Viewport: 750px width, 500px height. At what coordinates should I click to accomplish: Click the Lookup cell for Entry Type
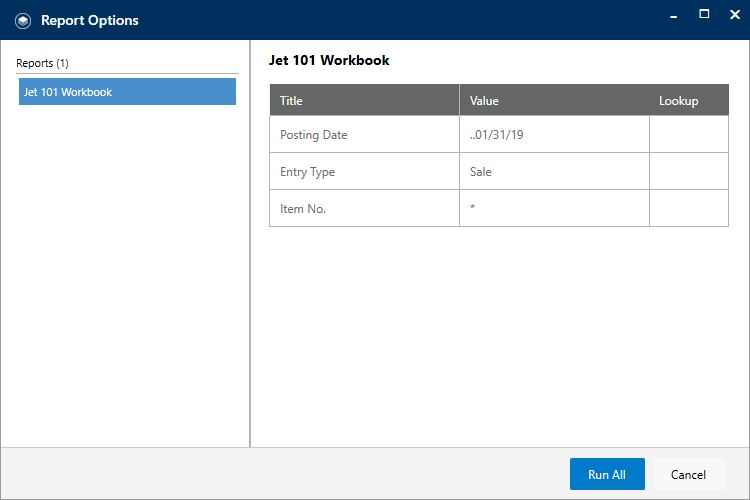tap(689, 171)
